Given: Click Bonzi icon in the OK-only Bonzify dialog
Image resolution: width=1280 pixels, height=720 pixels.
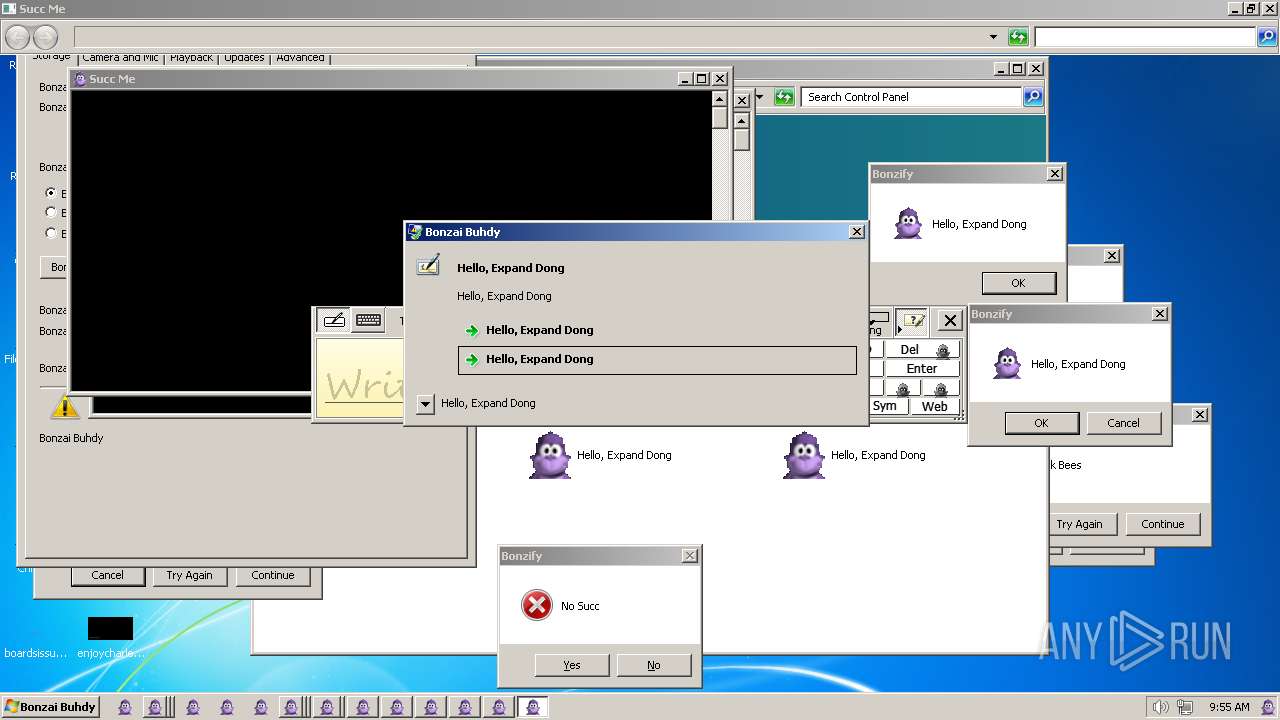Looking at the screenshot, I should click(x=908, y=223).
